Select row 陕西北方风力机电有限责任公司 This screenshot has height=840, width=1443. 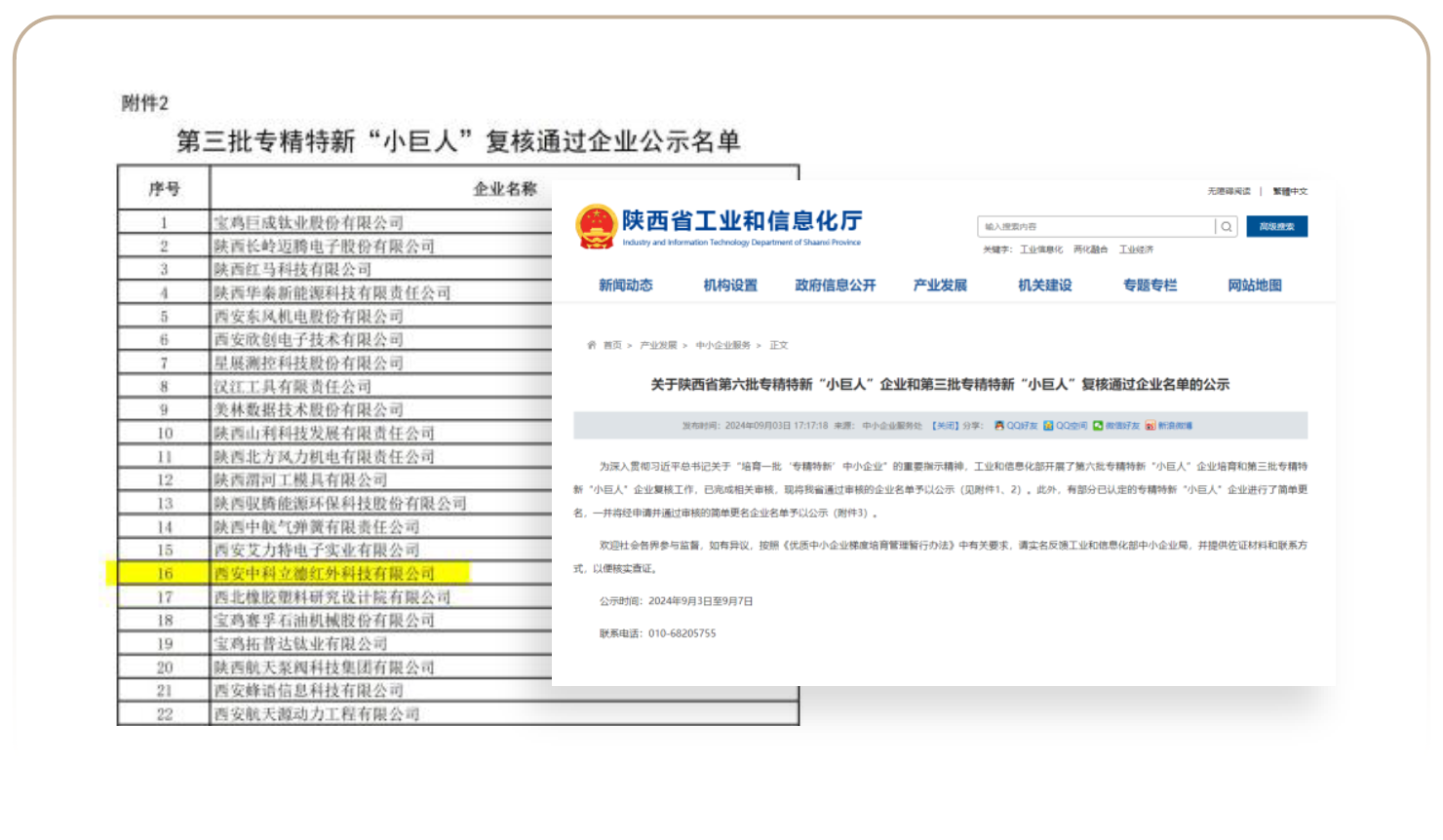324,457
